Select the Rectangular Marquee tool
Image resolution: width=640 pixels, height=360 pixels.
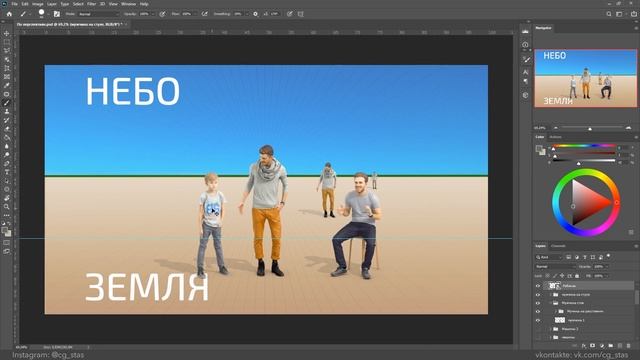[7, 42]
